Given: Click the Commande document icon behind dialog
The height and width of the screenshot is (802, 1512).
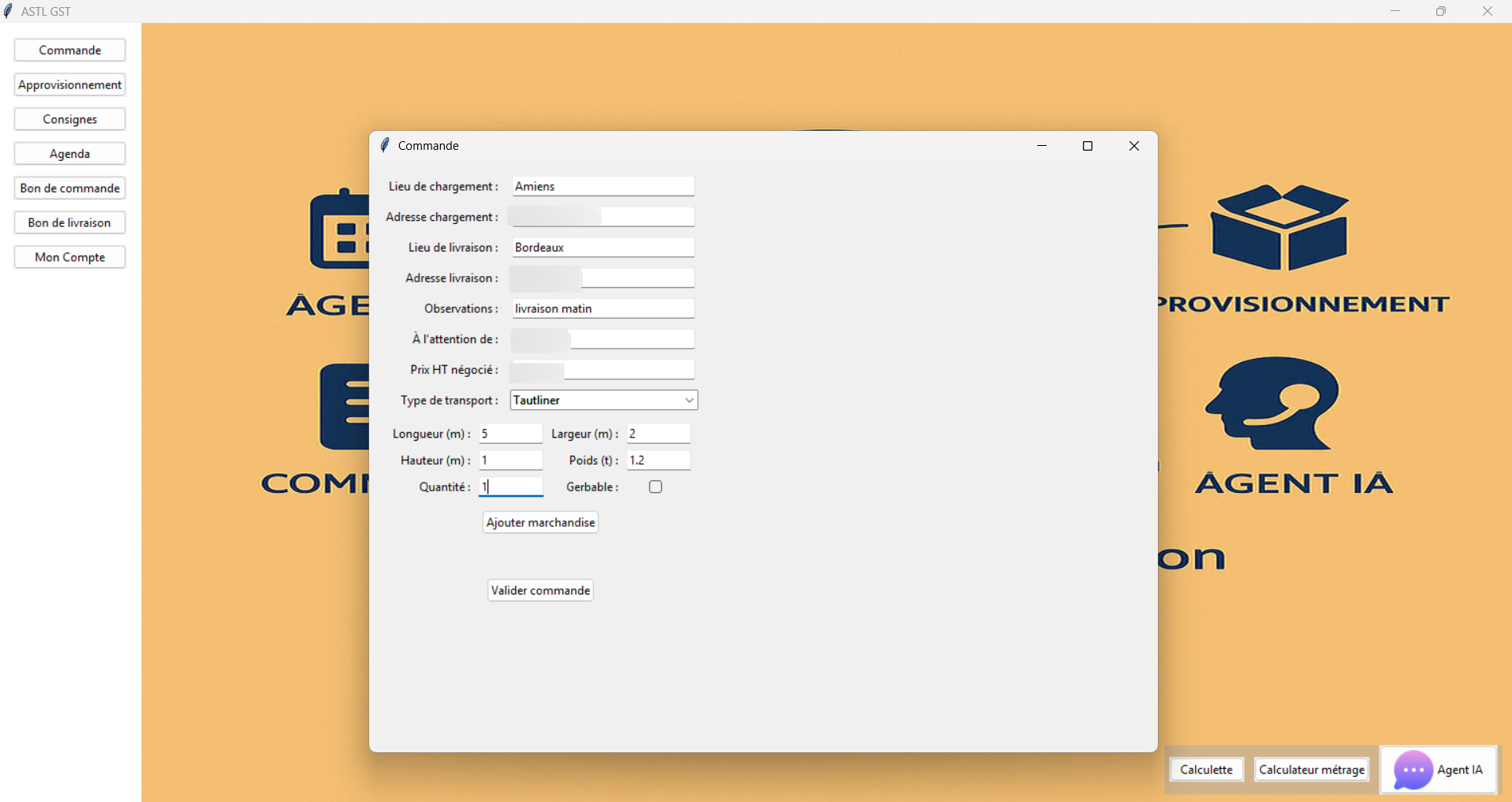Looking at the screenshot, I should [x=345, y=406].
